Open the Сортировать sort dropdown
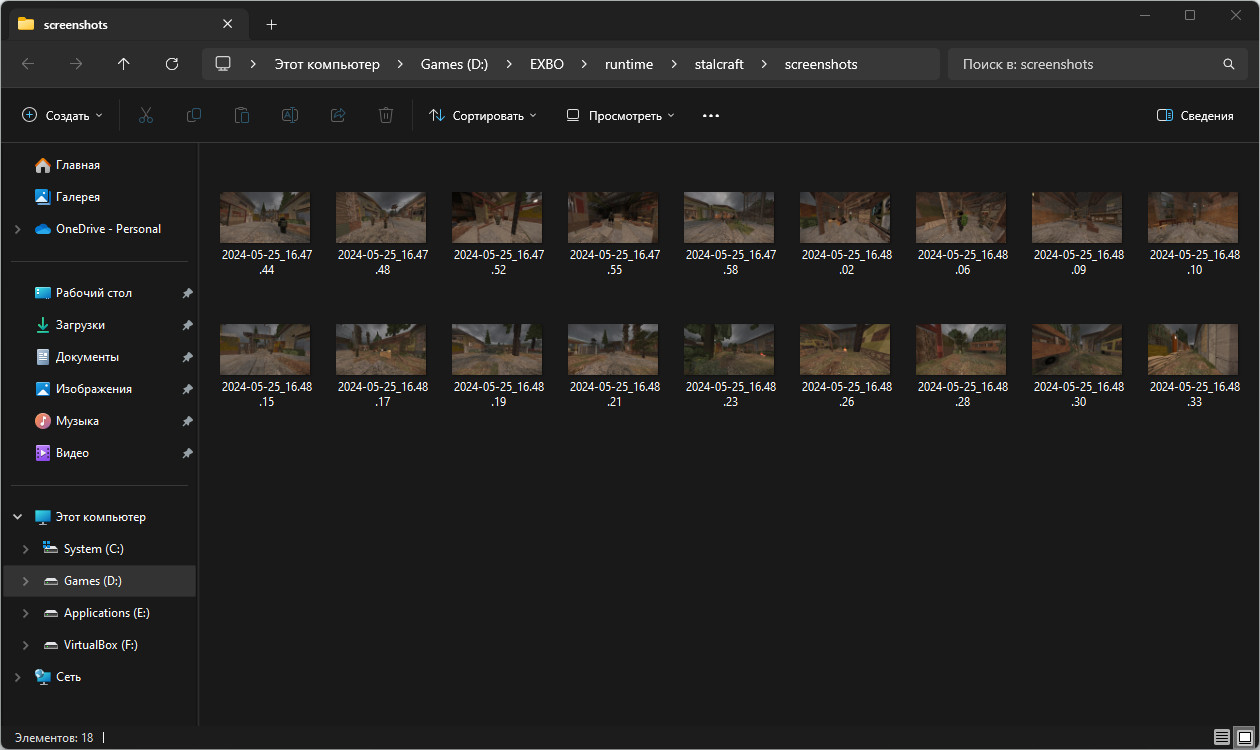1260x750 pixels. pyautogui.click(x=483, y=116)
